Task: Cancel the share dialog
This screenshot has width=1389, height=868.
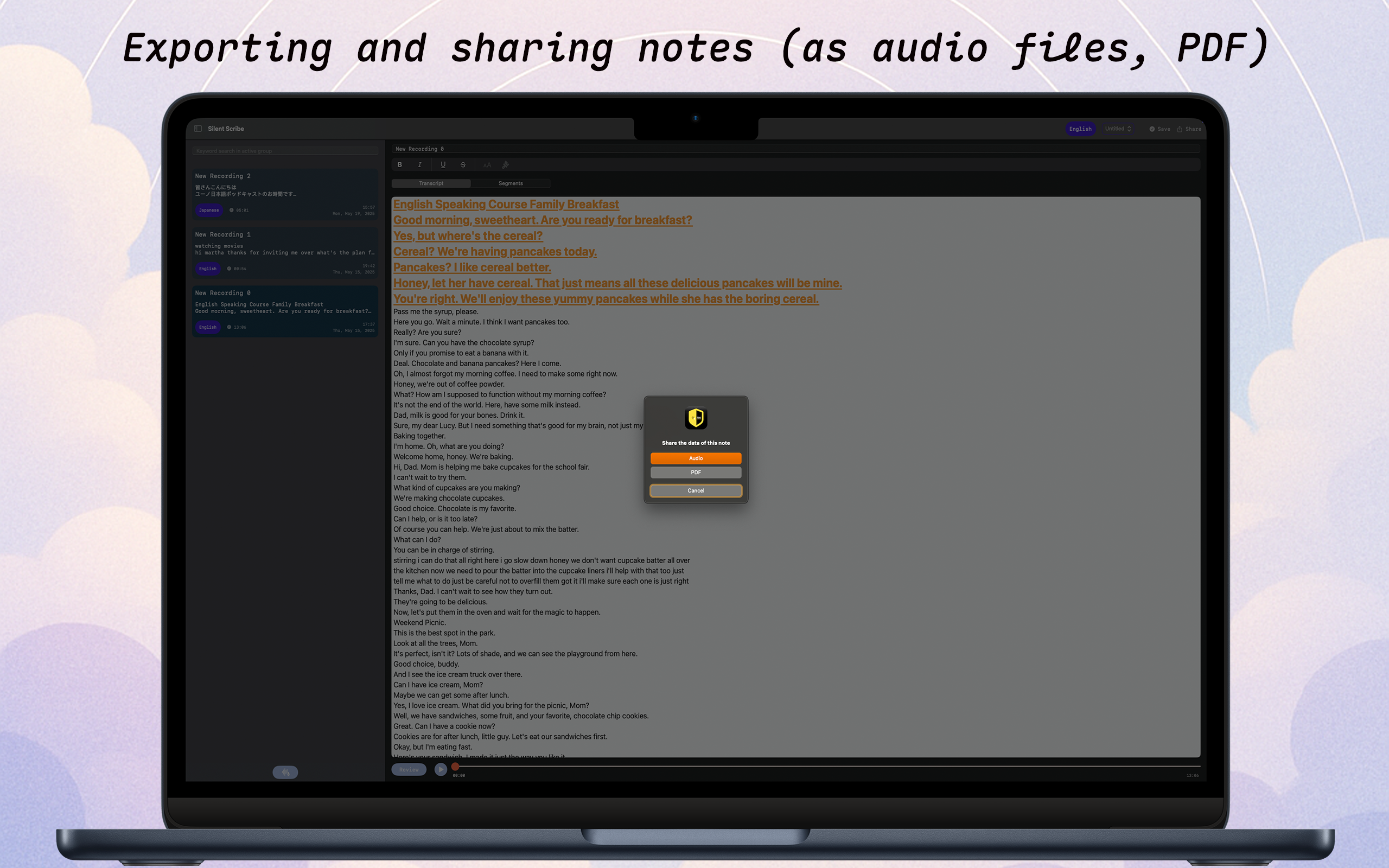Action: pos(696,491)
